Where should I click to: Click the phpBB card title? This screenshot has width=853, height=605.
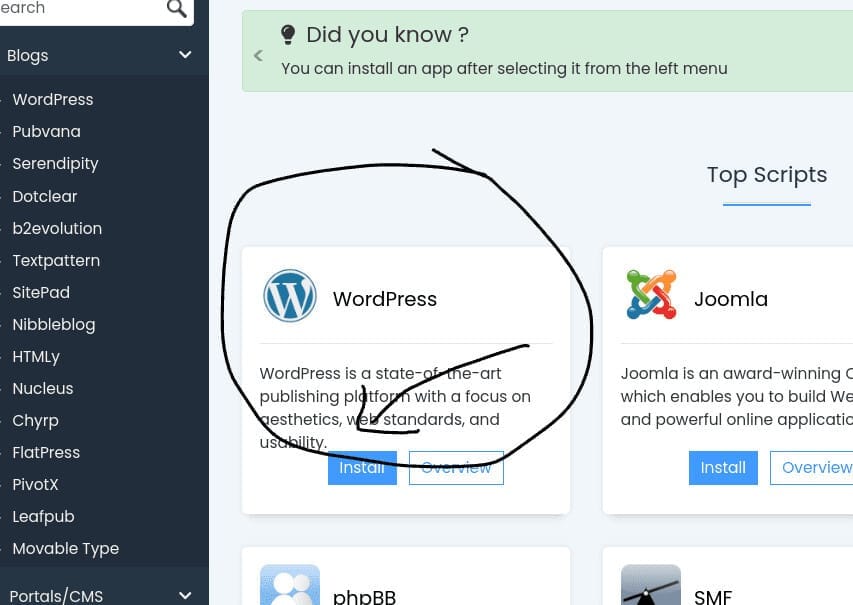(364, 597)
